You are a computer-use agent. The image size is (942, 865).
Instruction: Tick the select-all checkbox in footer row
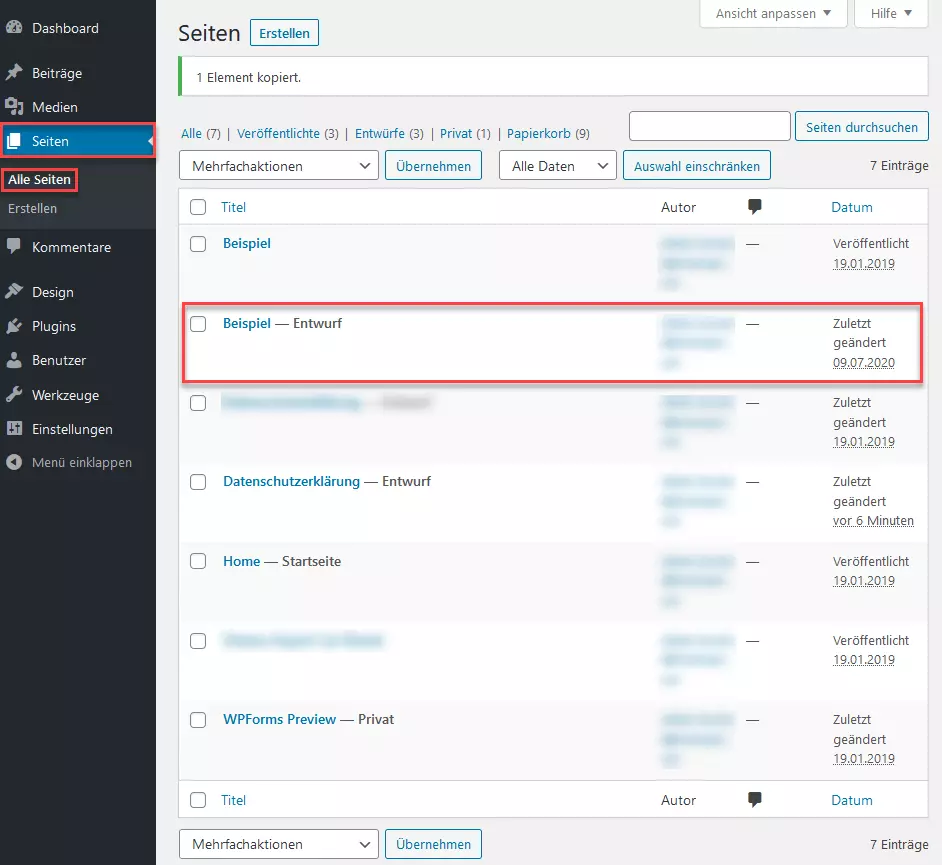[198, 800]
